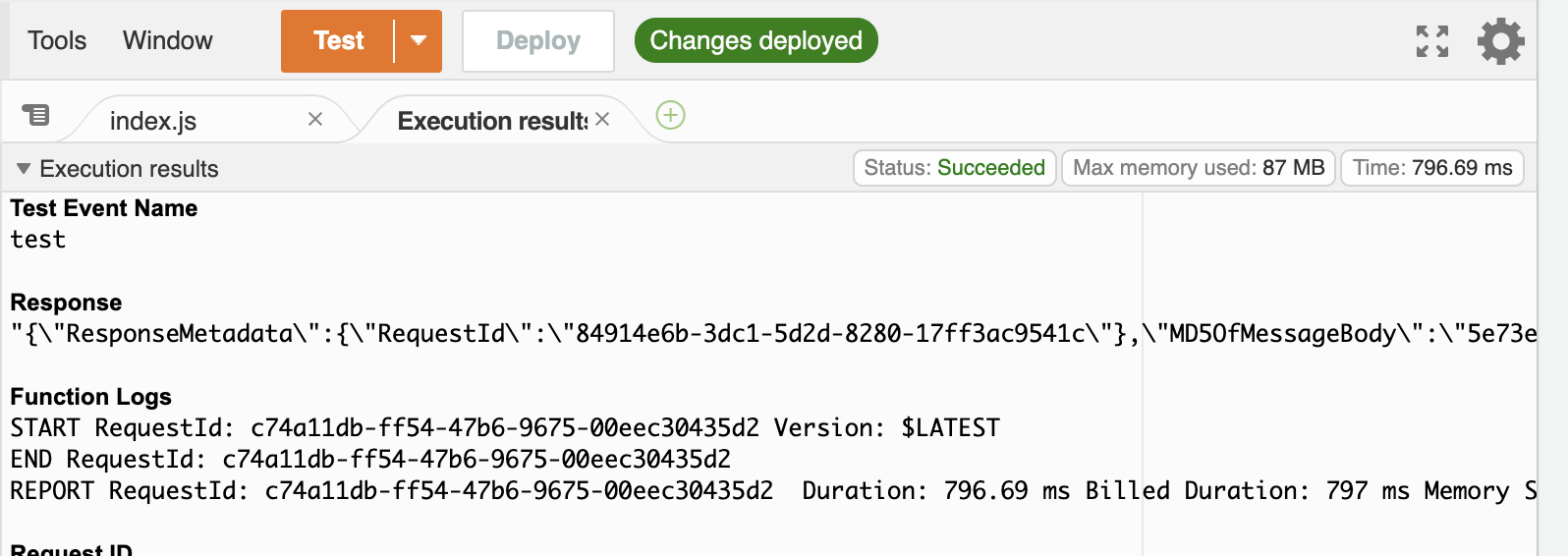The width and height of the screenshot is (1568, 556).
Task: Click the START RequestId log line
Action: coord(505,428)
